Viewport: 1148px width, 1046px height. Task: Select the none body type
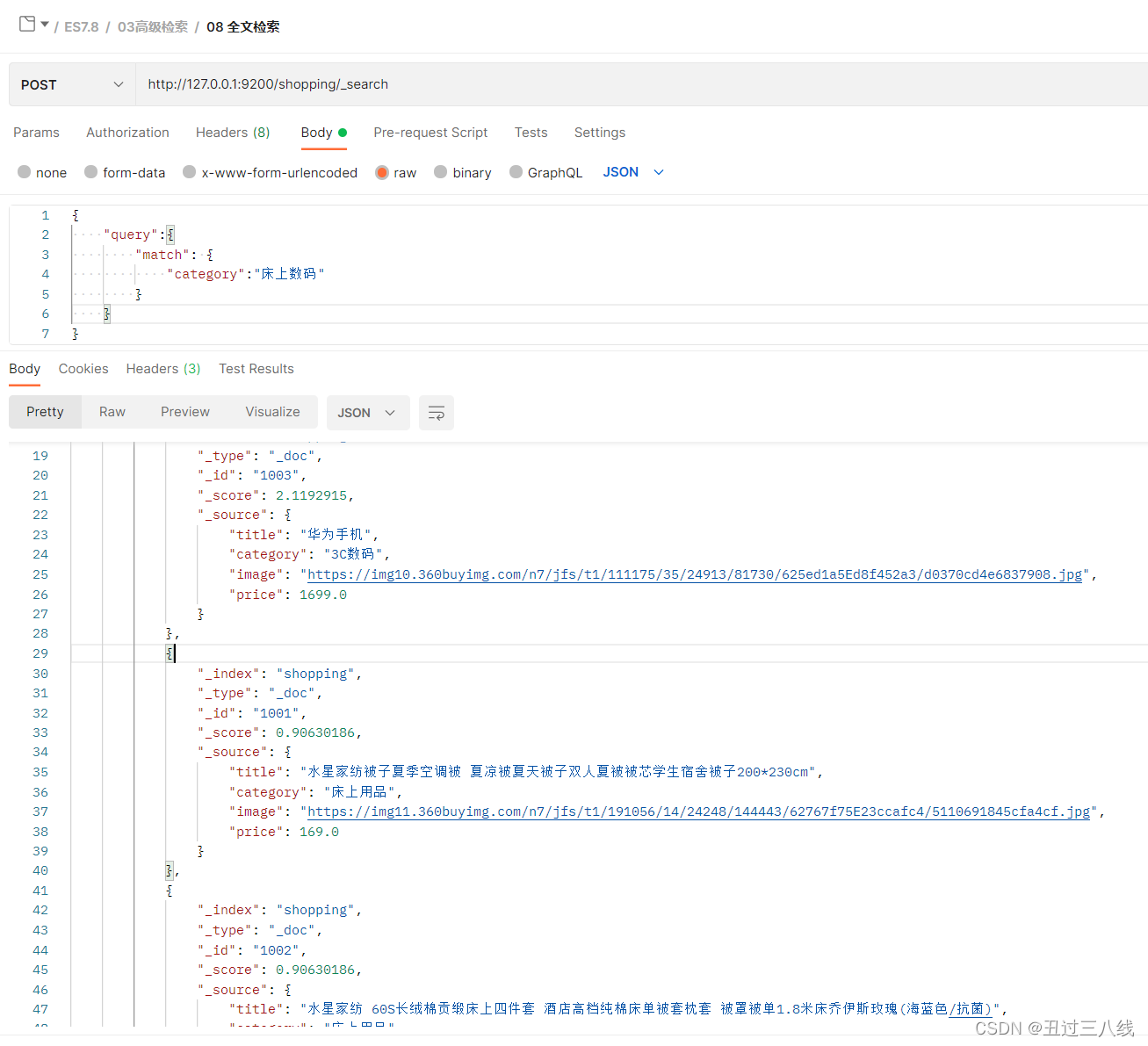pos(42,173)
